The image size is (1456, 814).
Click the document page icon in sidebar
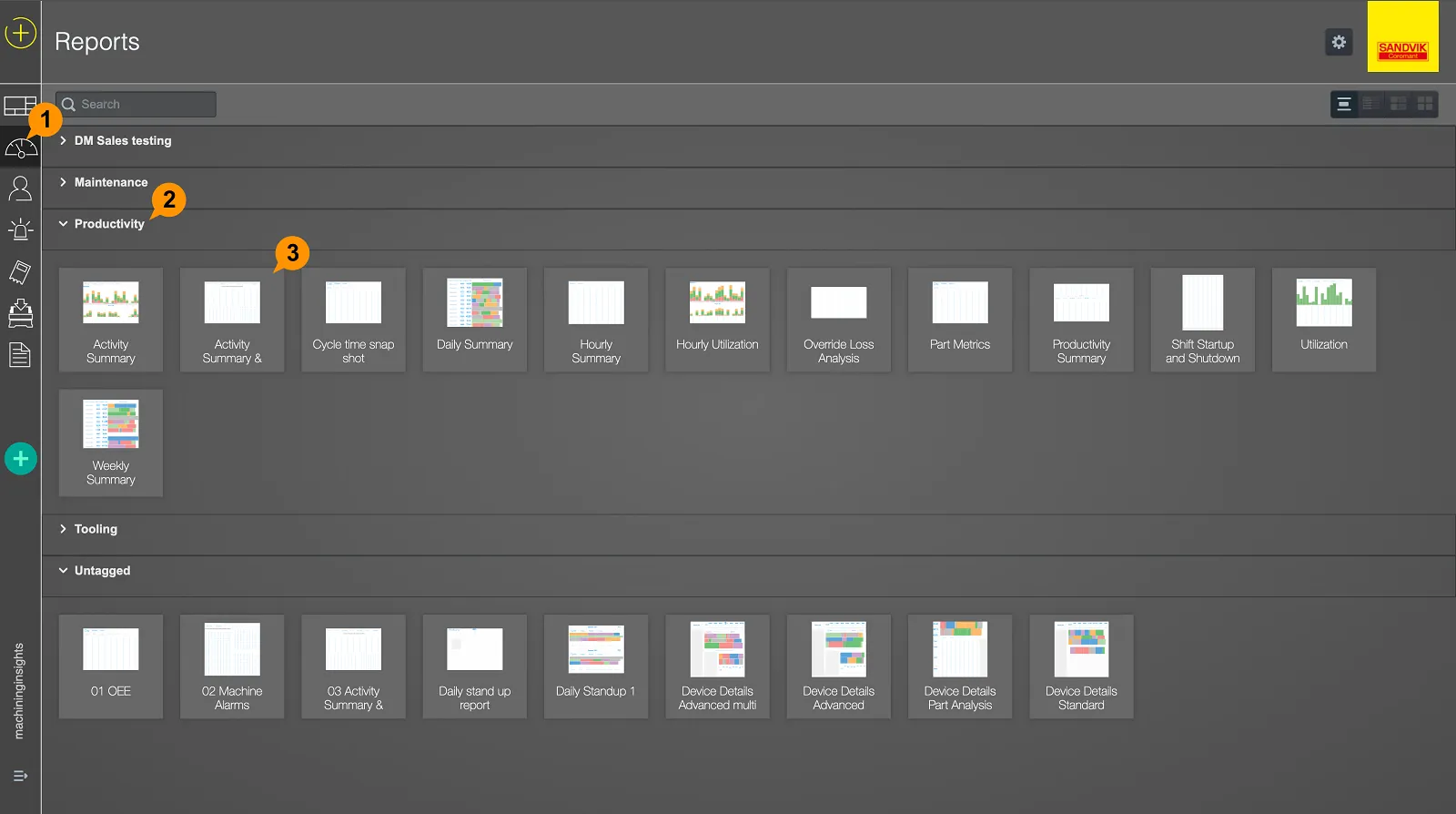pyautogui.click(x=20, y=355)
